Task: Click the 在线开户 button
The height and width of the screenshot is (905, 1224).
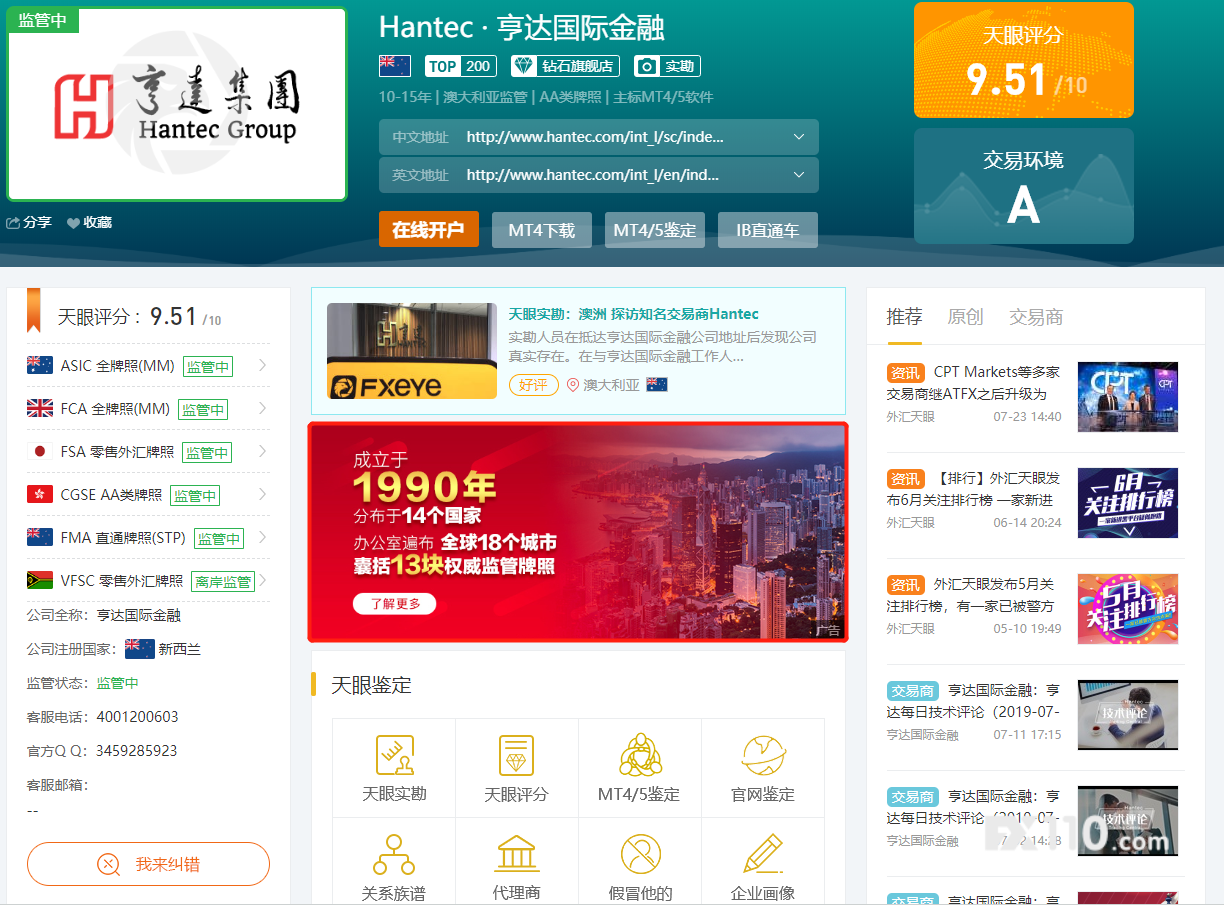Action: 429,230
